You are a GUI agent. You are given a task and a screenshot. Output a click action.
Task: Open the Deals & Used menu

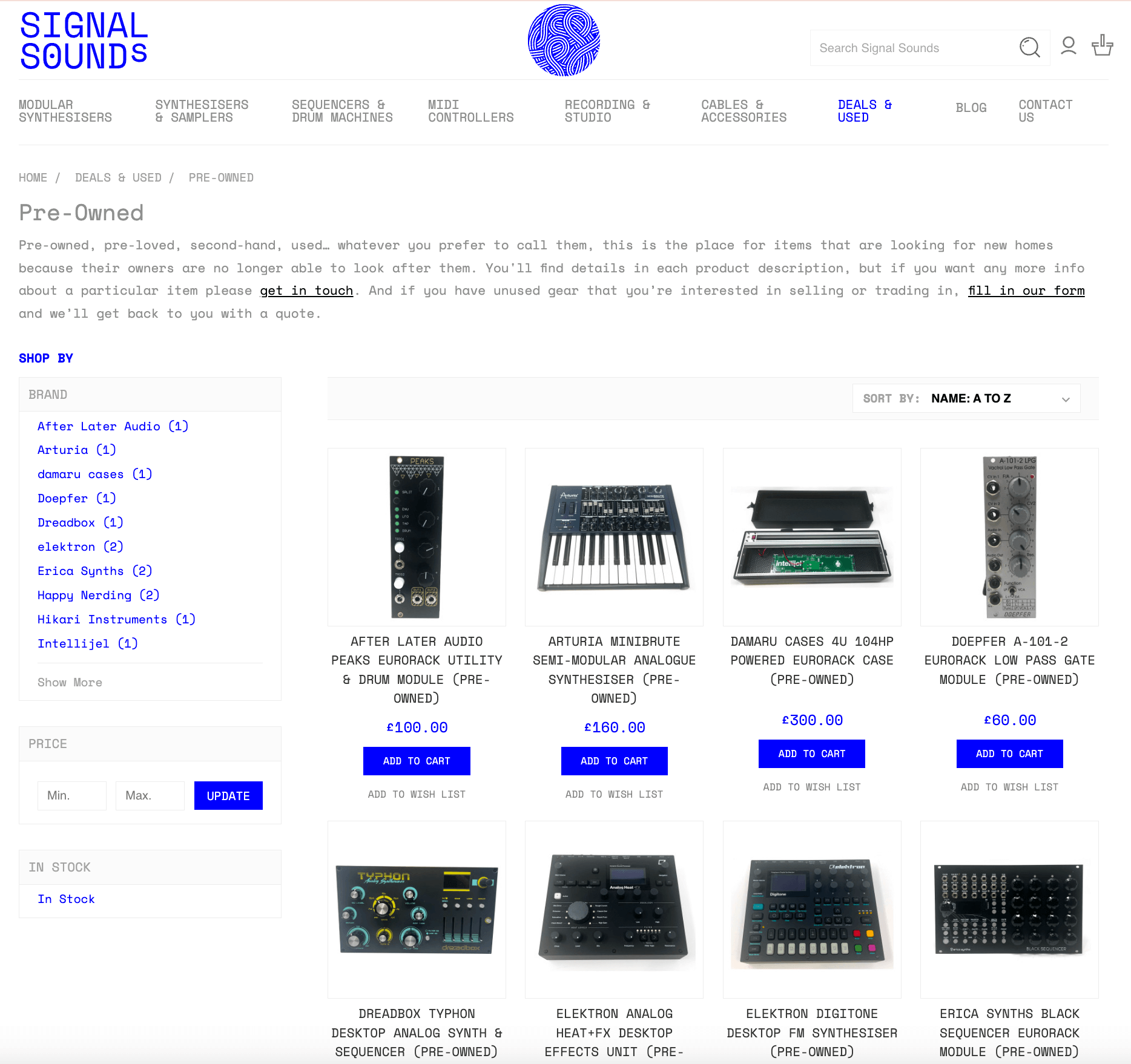coord(865,111)
